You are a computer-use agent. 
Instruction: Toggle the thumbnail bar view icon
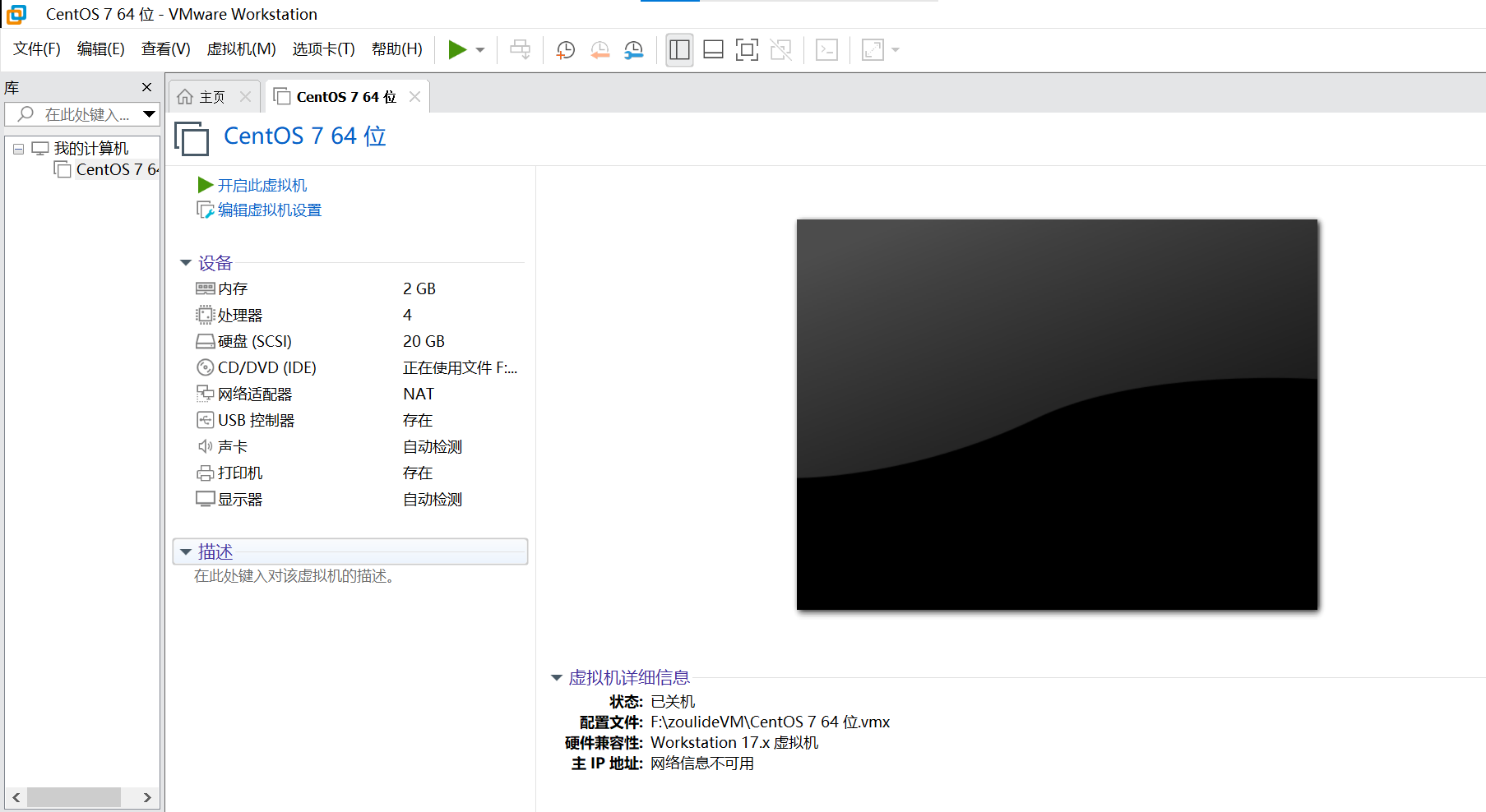click(713, 50)
